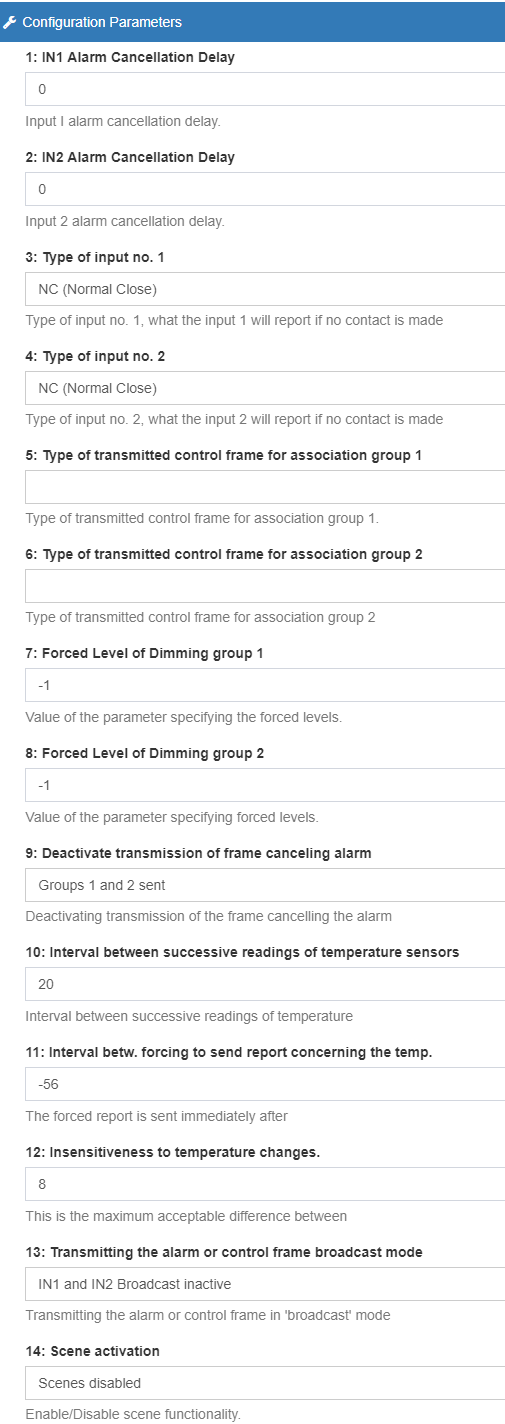Image resolution: width=505 pixels, height=1424 pixels.
Task: Click the wrench icon in header
Action: [x=10, y=21]
